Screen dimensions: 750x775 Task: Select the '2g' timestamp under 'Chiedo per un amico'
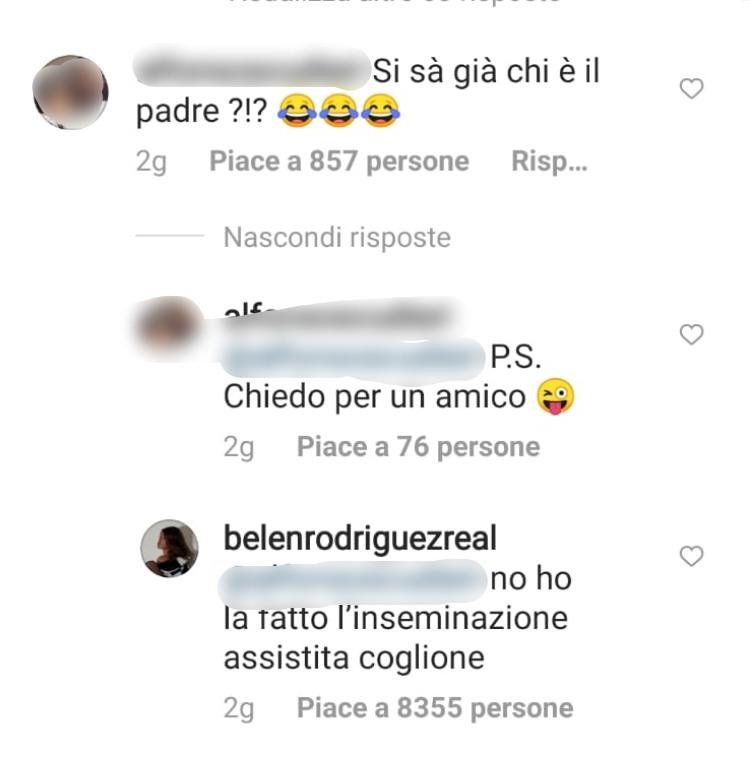pyautogui.click(x=239, y=448)
